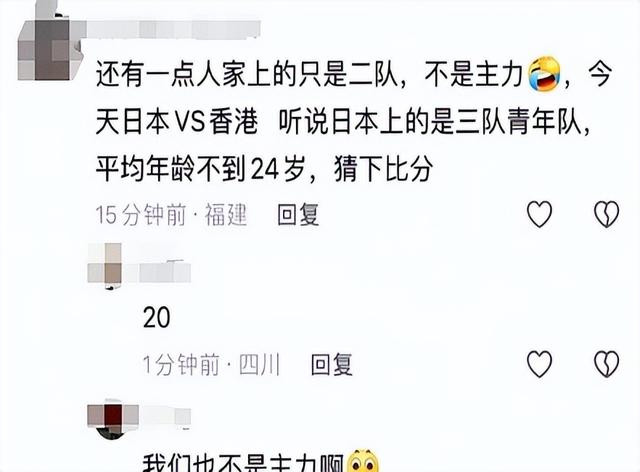Viewport: 640px width, 472px height.
Task: Tap the reply text 我们也不是主力啊
Action: [243, 462]
